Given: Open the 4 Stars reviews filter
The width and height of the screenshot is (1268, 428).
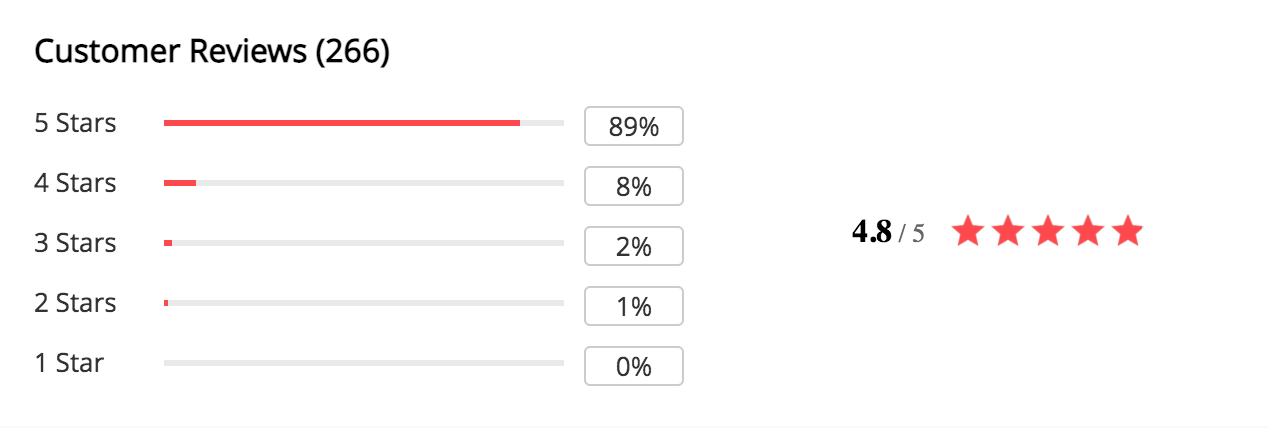Looking at the screenshot, I should (x=75, y=183).
